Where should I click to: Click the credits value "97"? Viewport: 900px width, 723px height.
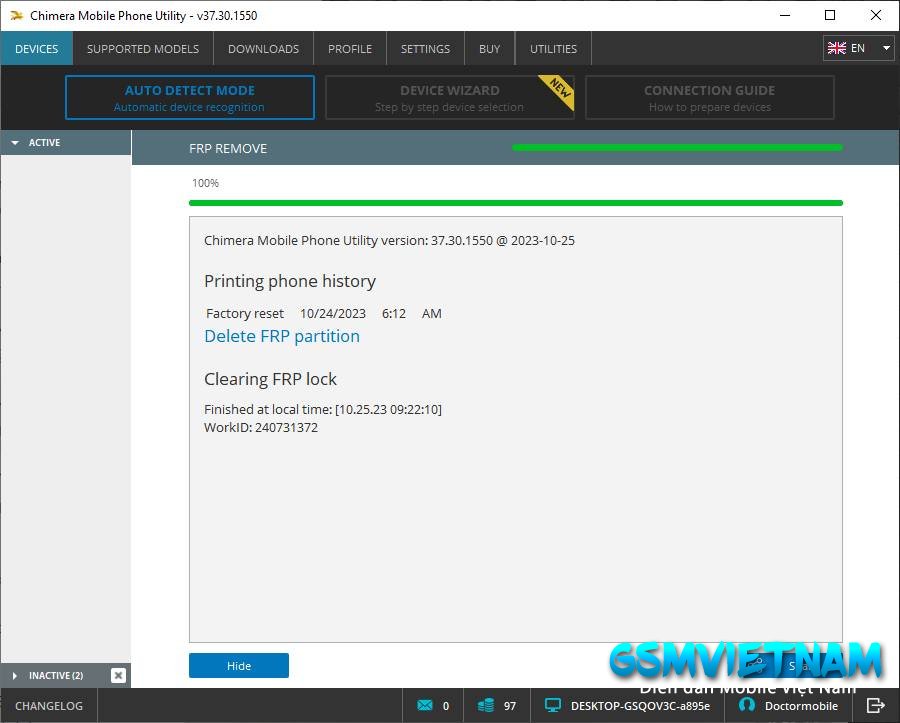pos(510,706)
